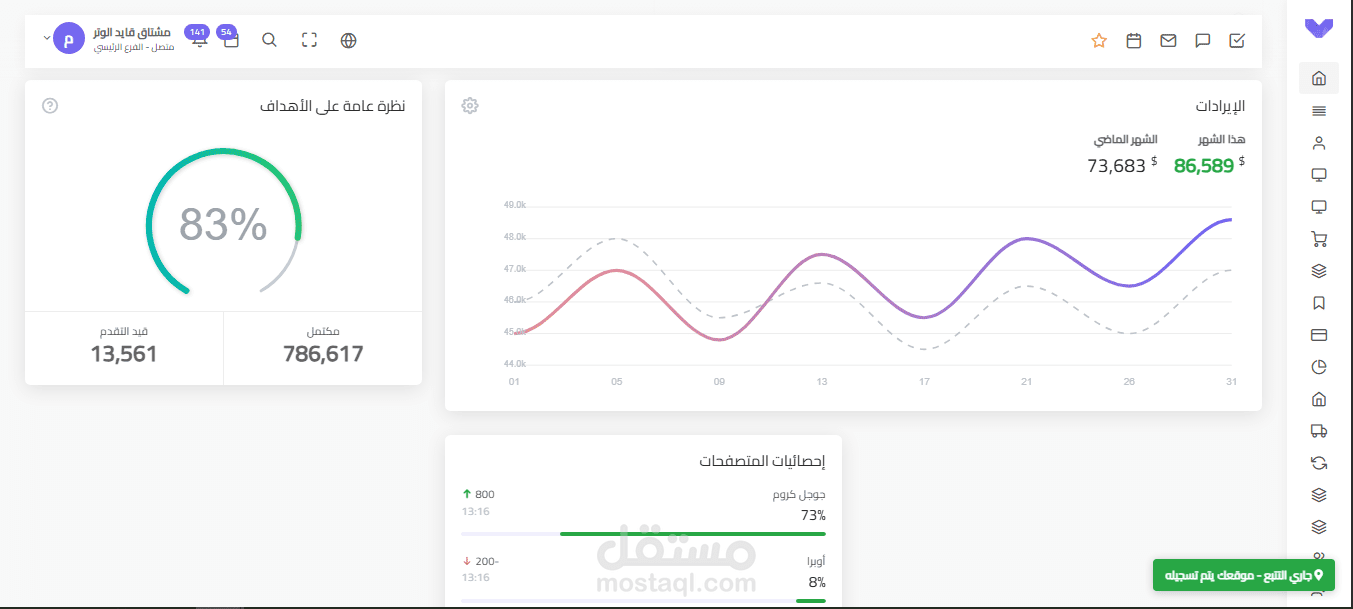This screenshot has height=609, width=1353.
Task: Click the Opera 8% progress bar
Action: pos(644,601)
